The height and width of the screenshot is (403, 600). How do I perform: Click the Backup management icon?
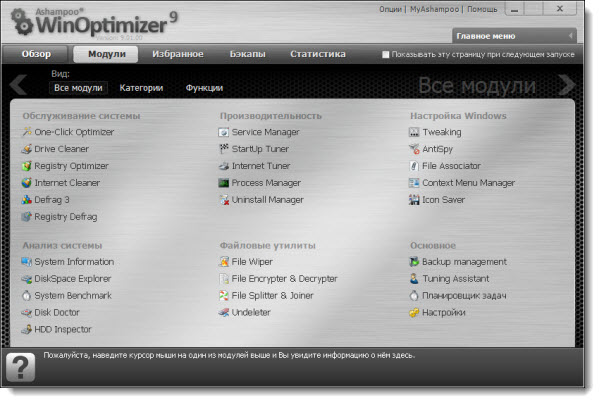(x=414, y=262)
